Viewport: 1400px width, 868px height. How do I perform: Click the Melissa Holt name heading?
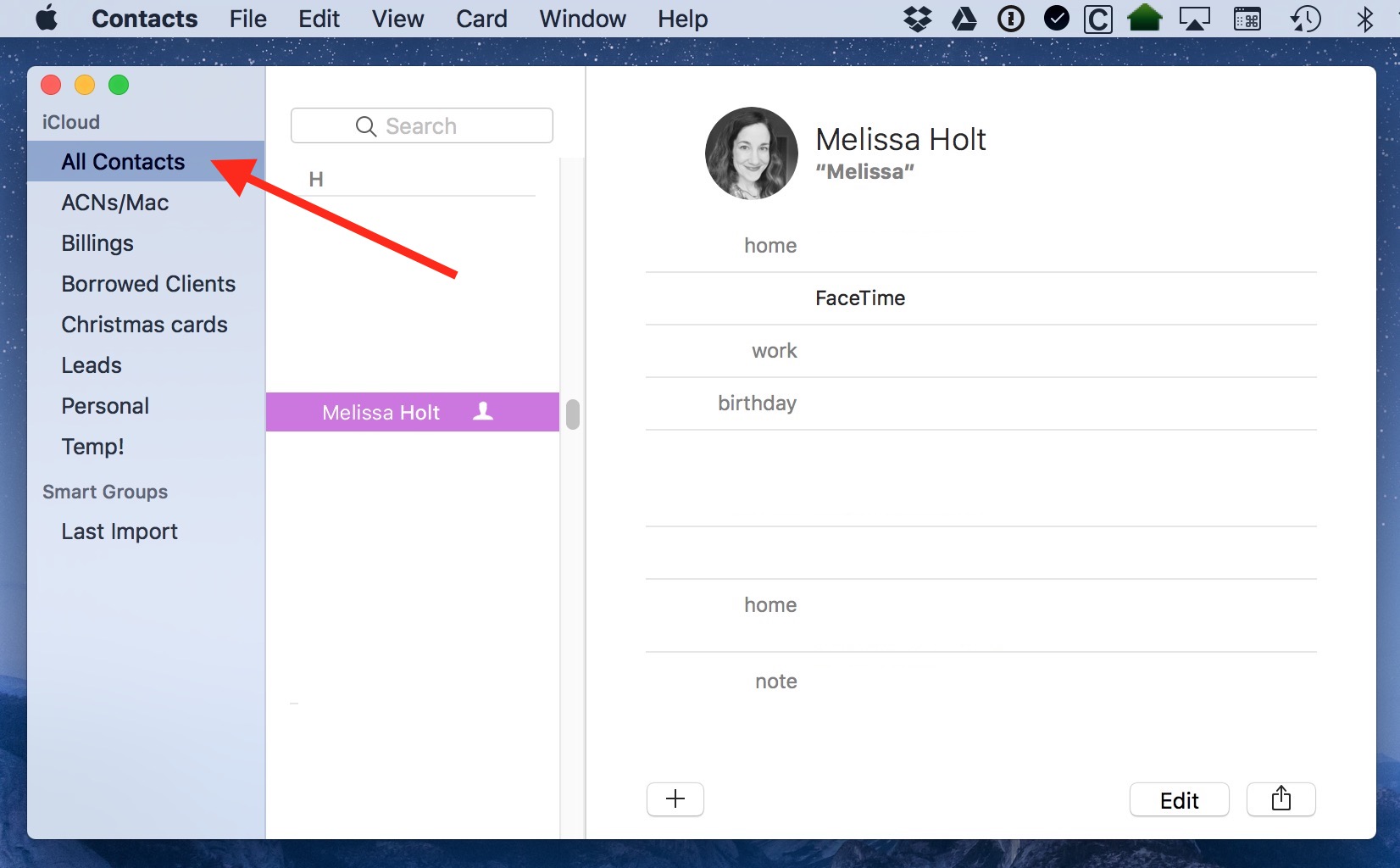[x=901, y=139]
